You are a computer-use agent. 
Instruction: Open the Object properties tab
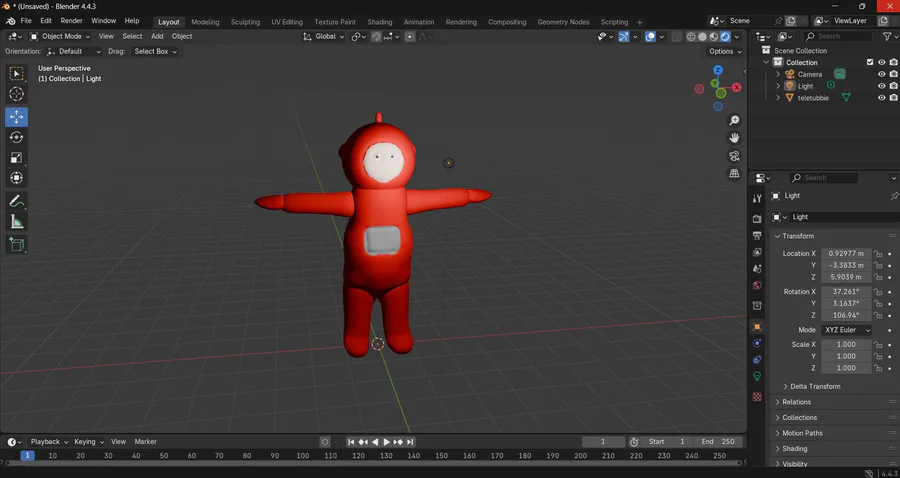tap(757, 327)
